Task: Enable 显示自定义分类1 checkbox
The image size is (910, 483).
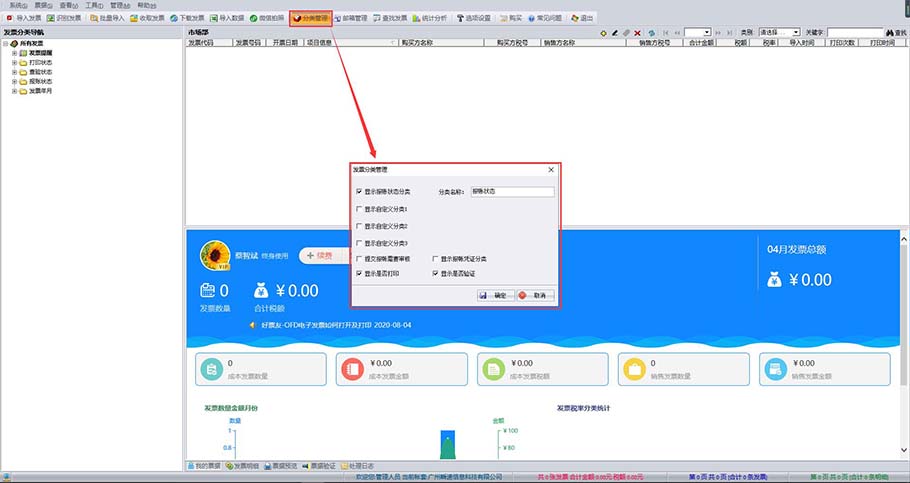Action: point(360,209)
